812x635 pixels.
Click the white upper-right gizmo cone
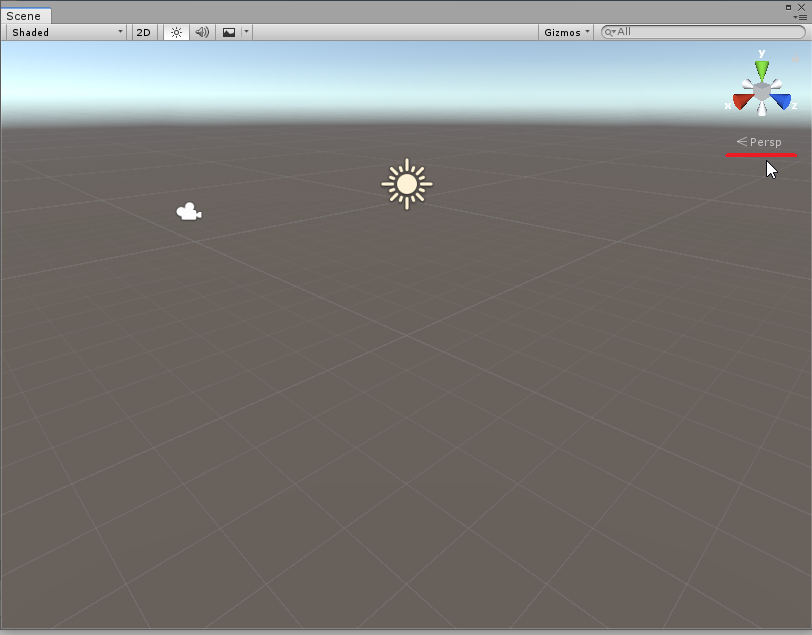tap(776, 84)
